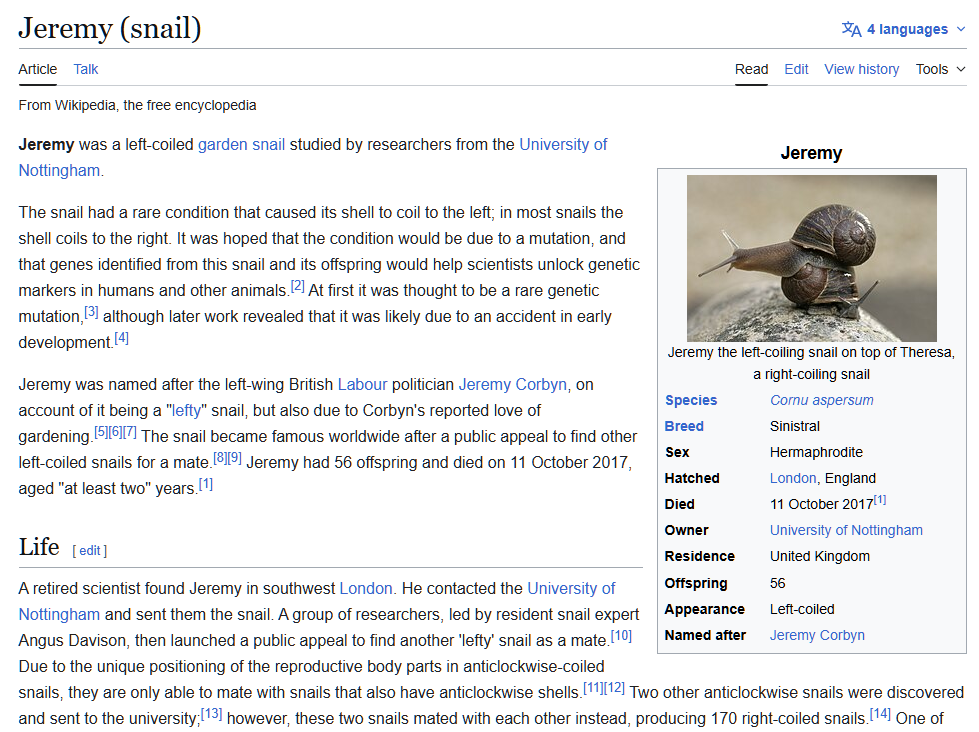Switch to the Talk tab
Viewport: 979px width, 732px height.
click(x=86, y=69)
